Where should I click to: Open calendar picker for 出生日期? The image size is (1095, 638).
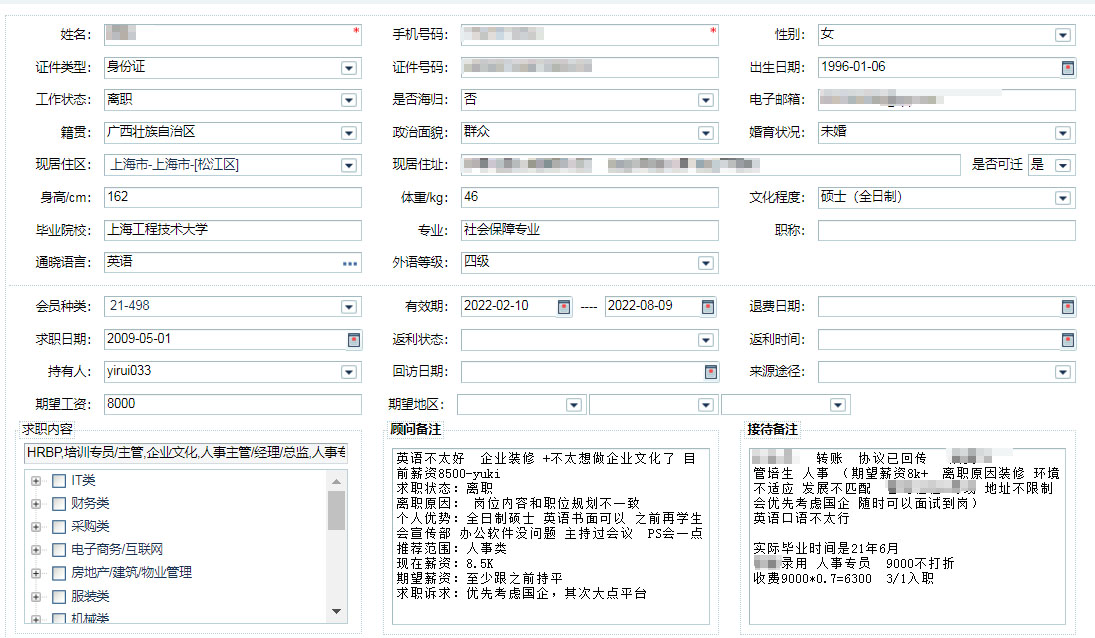point(1067,68)
